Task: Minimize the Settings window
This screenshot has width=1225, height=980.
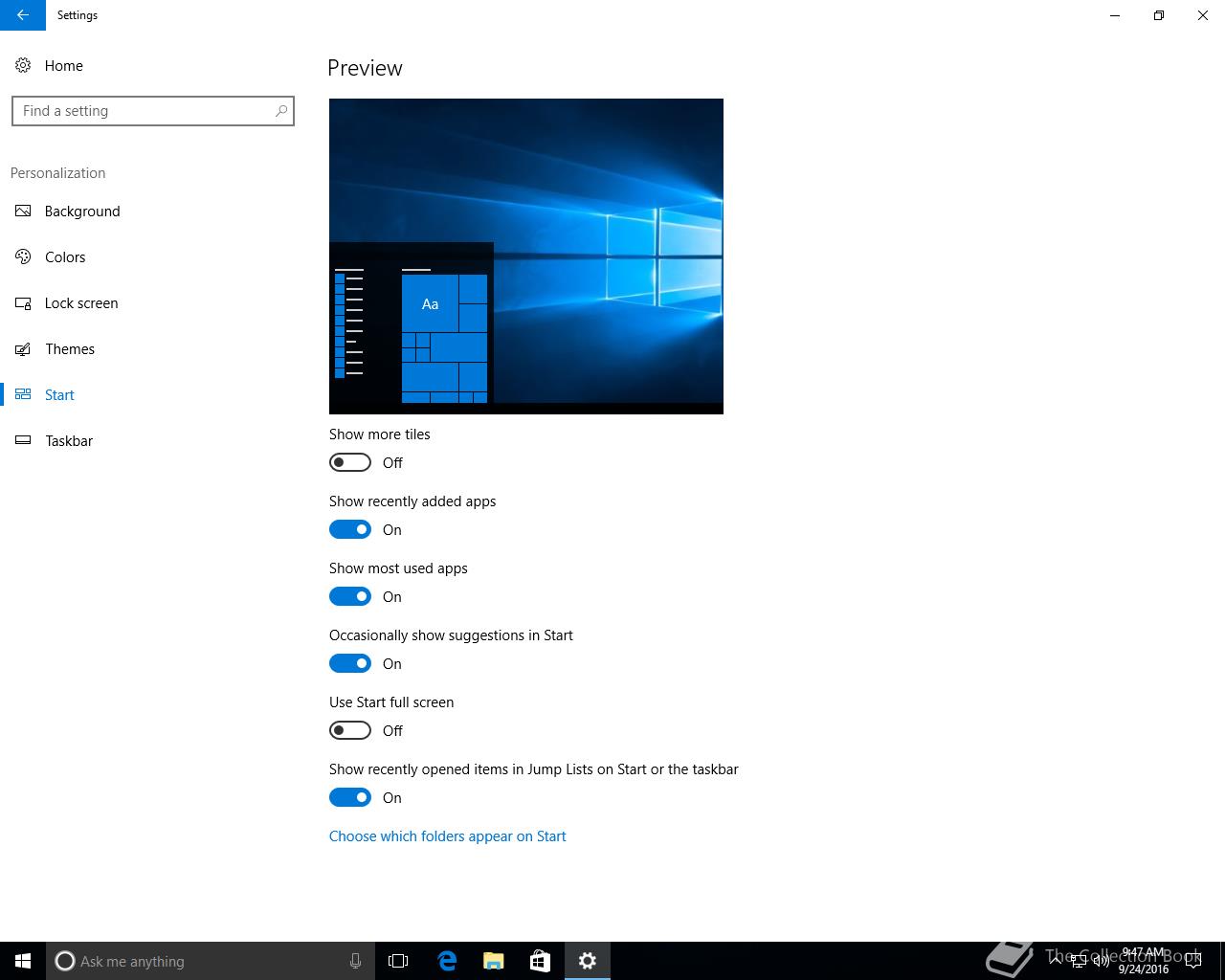Action: click(1115, 15)
